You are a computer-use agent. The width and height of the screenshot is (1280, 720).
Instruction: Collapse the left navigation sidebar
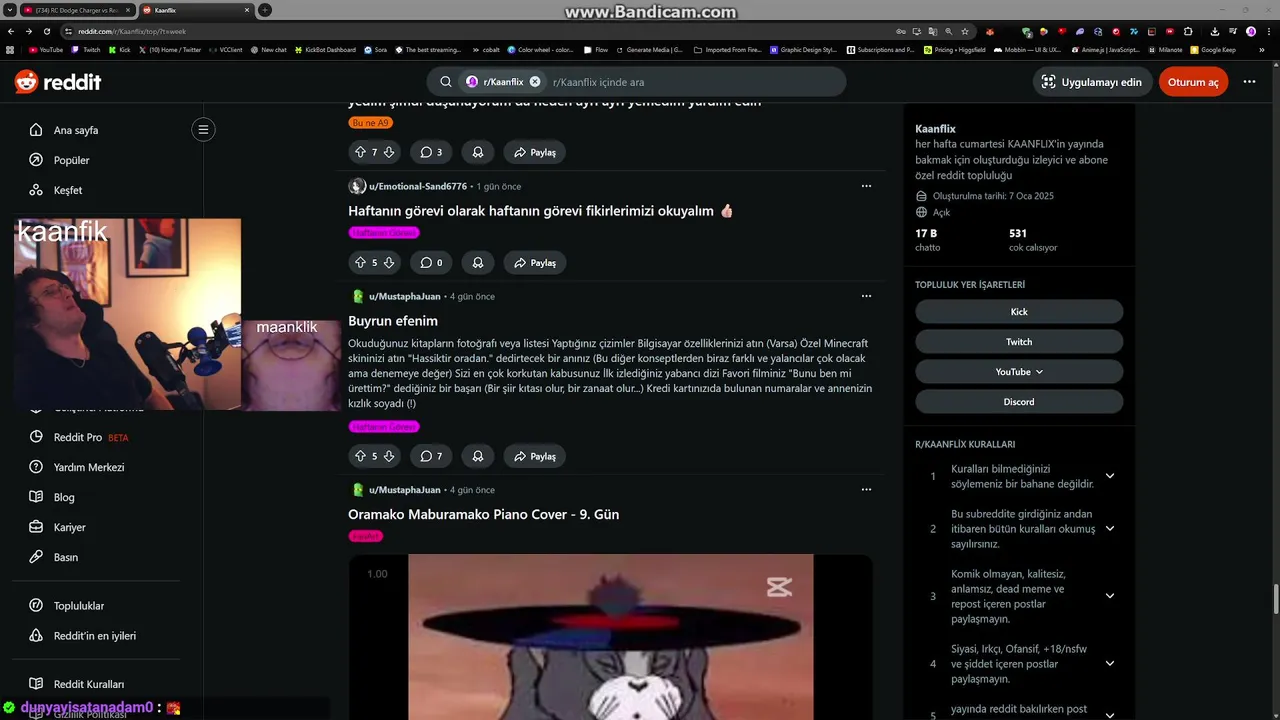pyautogui.click(x=203, y=129)
